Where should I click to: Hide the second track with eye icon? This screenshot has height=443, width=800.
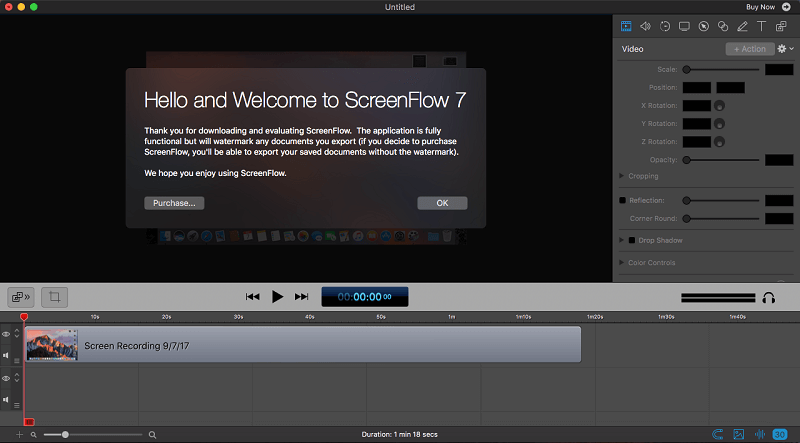tap(6, 378)
